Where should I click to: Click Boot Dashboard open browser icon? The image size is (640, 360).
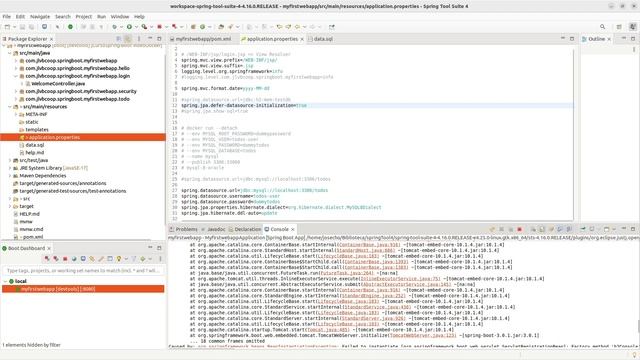[x=74, y=259]
